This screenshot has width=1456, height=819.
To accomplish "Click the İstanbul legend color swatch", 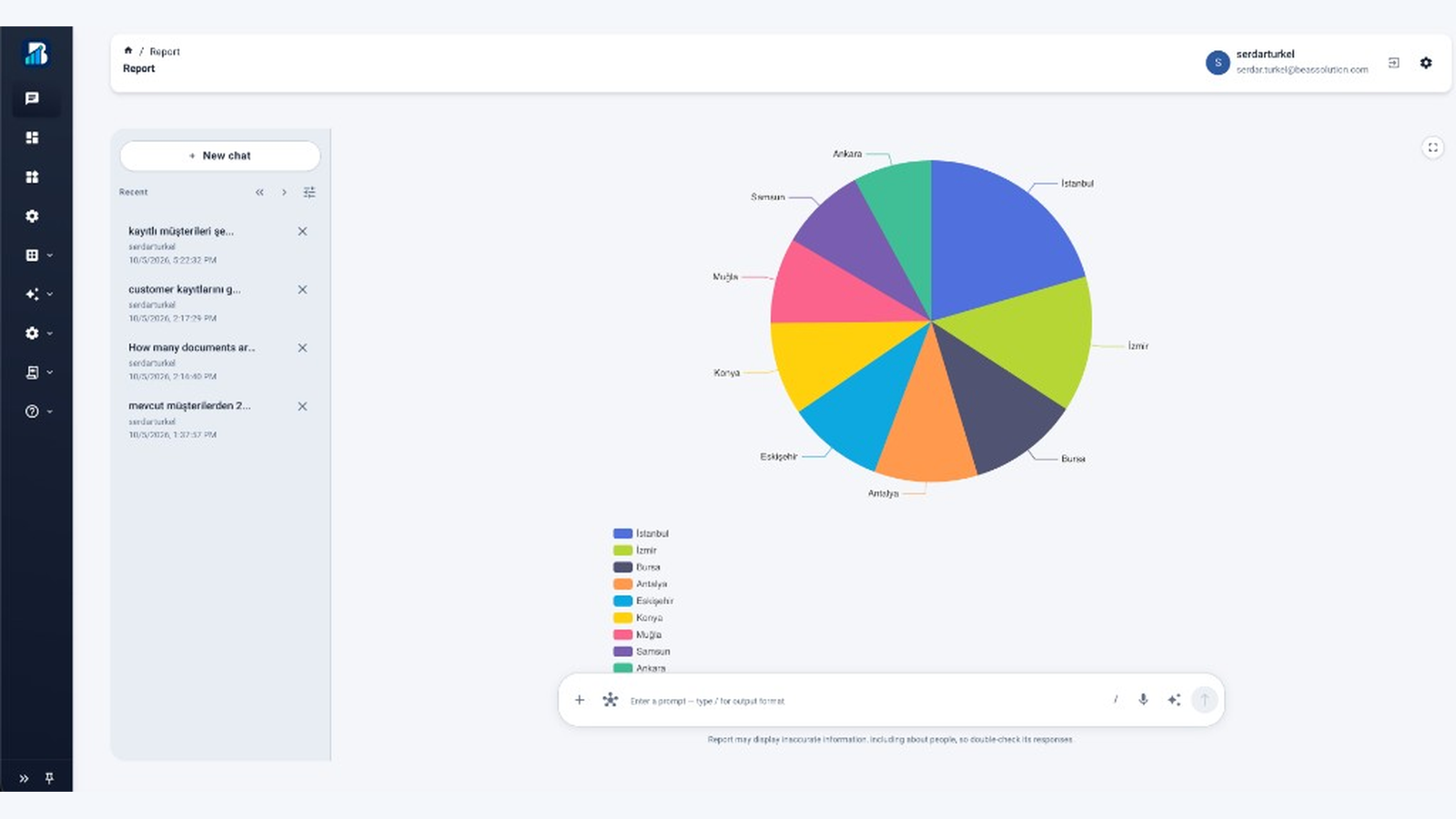I will coord(622,533).
